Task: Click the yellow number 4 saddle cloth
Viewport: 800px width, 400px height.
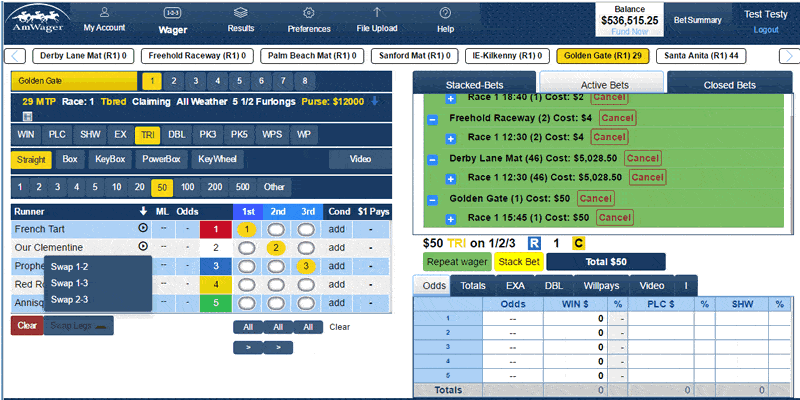Action: click(x=216, y=284)
